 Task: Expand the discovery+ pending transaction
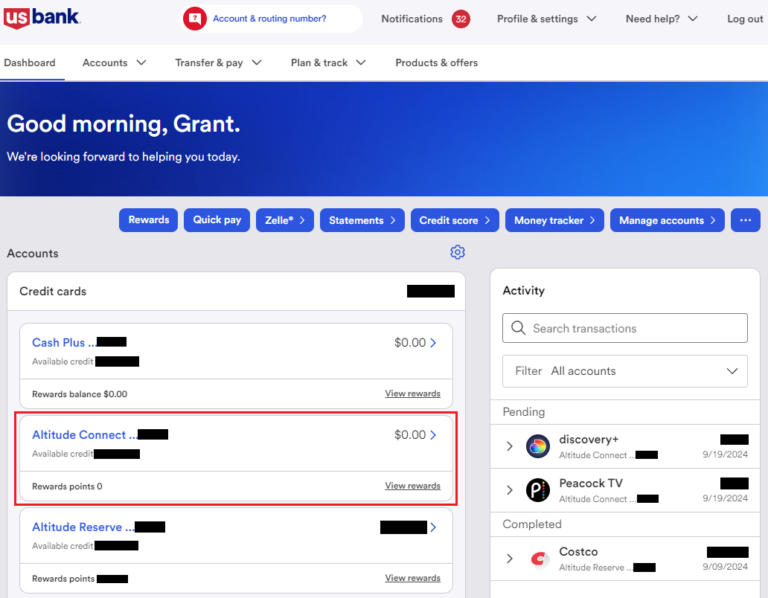pyautogui.click(x=509, y=446)
